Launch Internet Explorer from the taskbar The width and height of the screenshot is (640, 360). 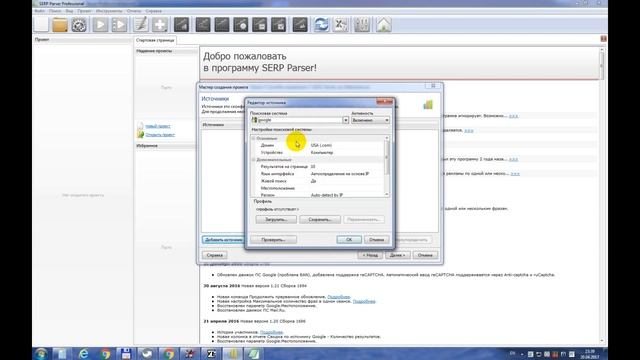(84, 353)
